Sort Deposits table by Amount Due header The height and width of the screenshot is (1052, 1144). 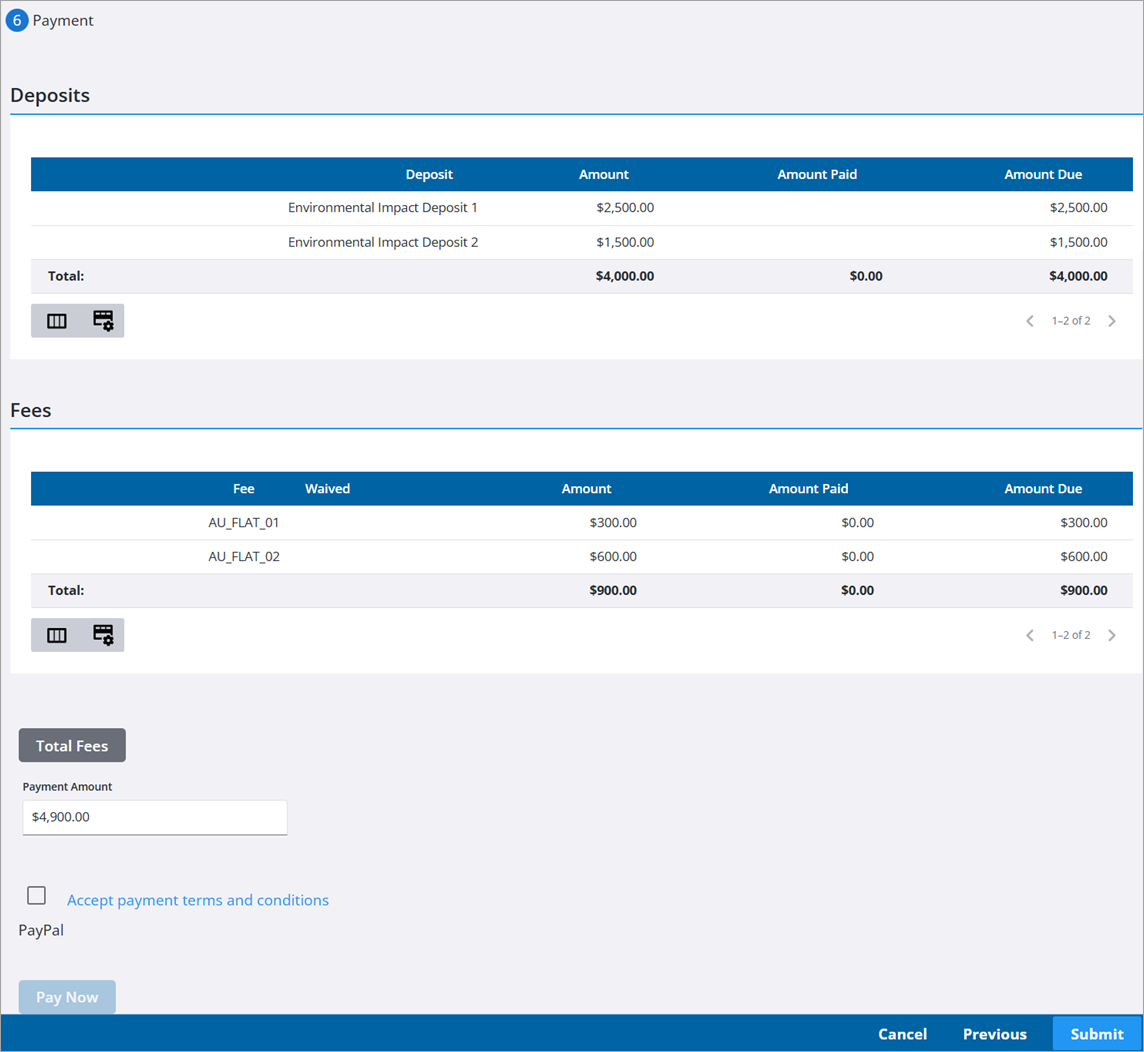[x=1043, y=174]
